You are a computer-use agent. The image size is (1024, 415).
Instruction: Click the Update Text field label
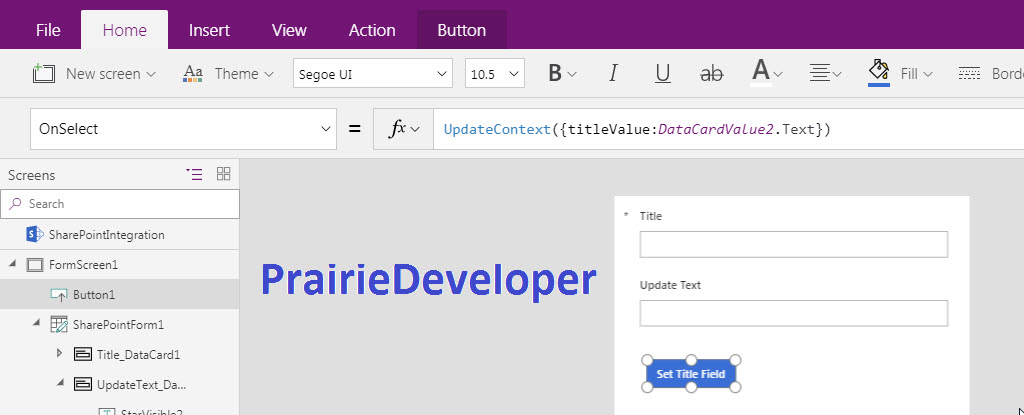pos(670,285)
